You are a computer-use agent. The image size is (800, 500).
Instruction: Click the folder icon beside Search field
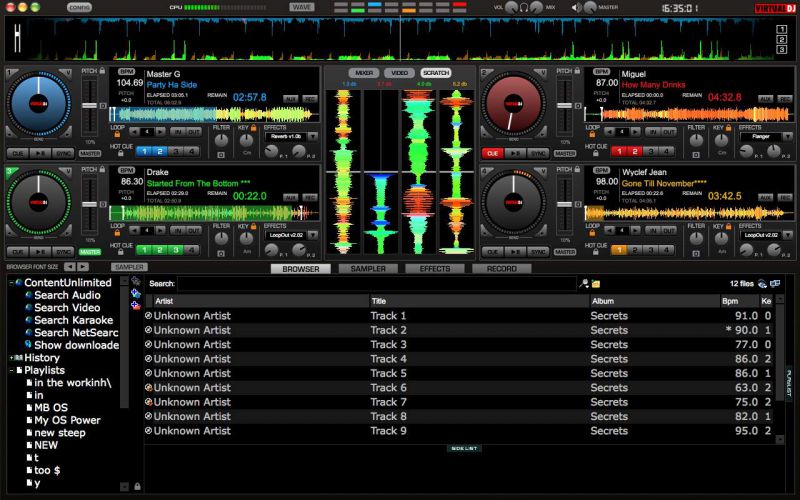(595, 284)
